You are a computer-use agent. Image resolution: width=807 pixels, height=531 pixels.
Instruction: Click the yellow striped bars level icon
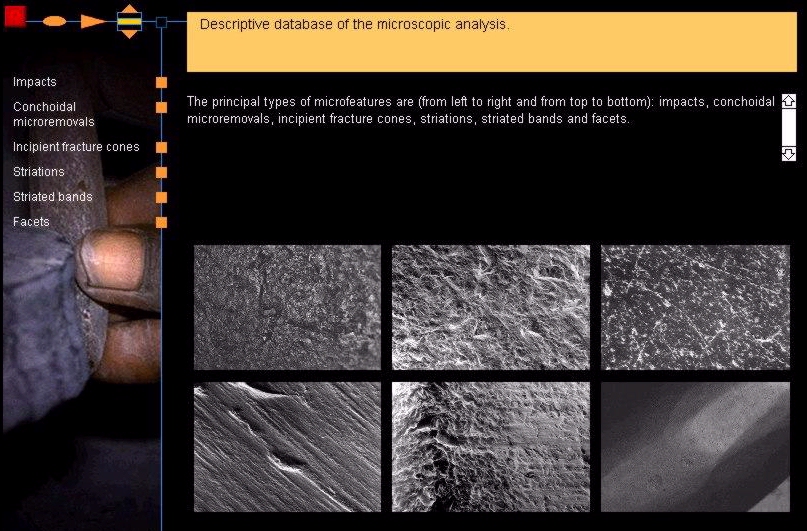point(130,21)
